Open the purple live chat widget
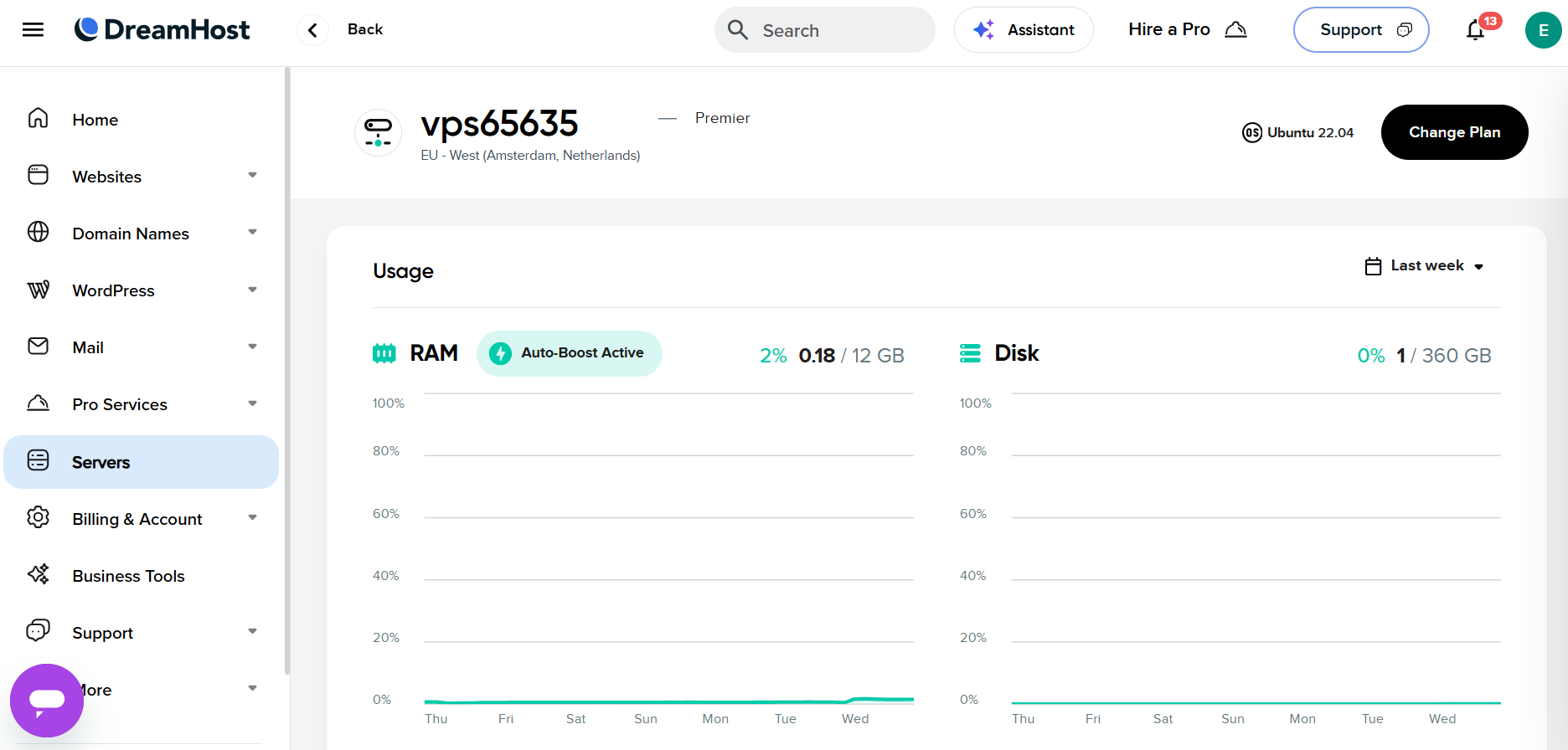This screenshot has width=1568, height=750. pos(47,701)
